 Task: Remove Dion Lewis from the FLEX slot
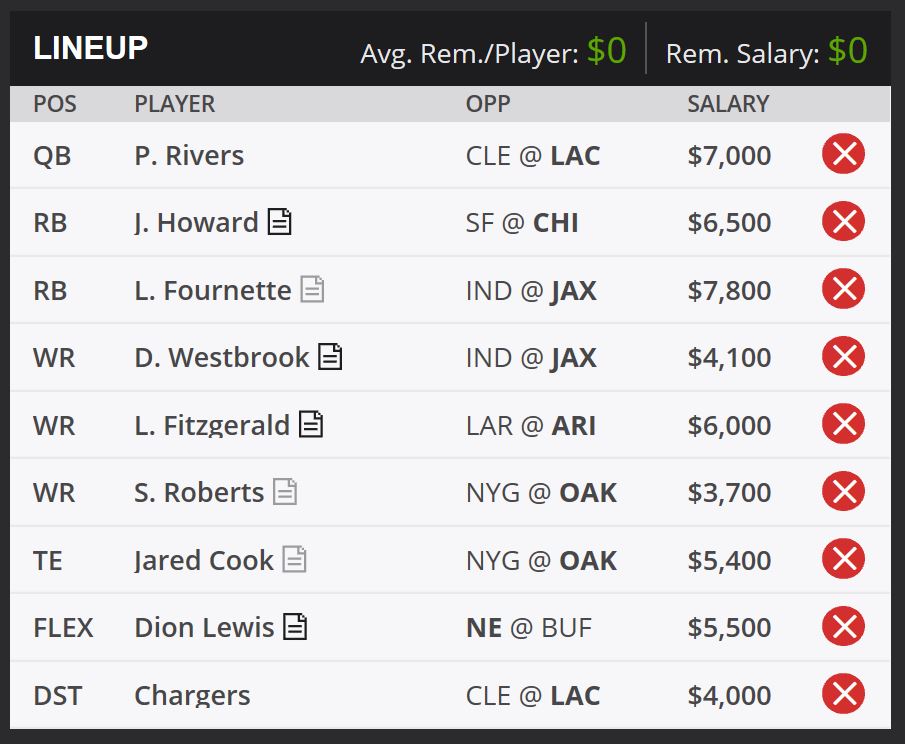pos(843,627)
